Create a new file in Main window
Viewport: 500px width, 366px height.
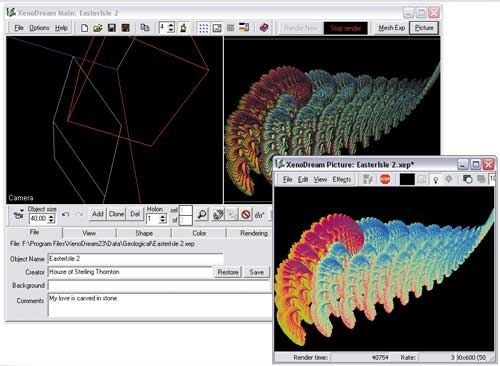(84, 28)
